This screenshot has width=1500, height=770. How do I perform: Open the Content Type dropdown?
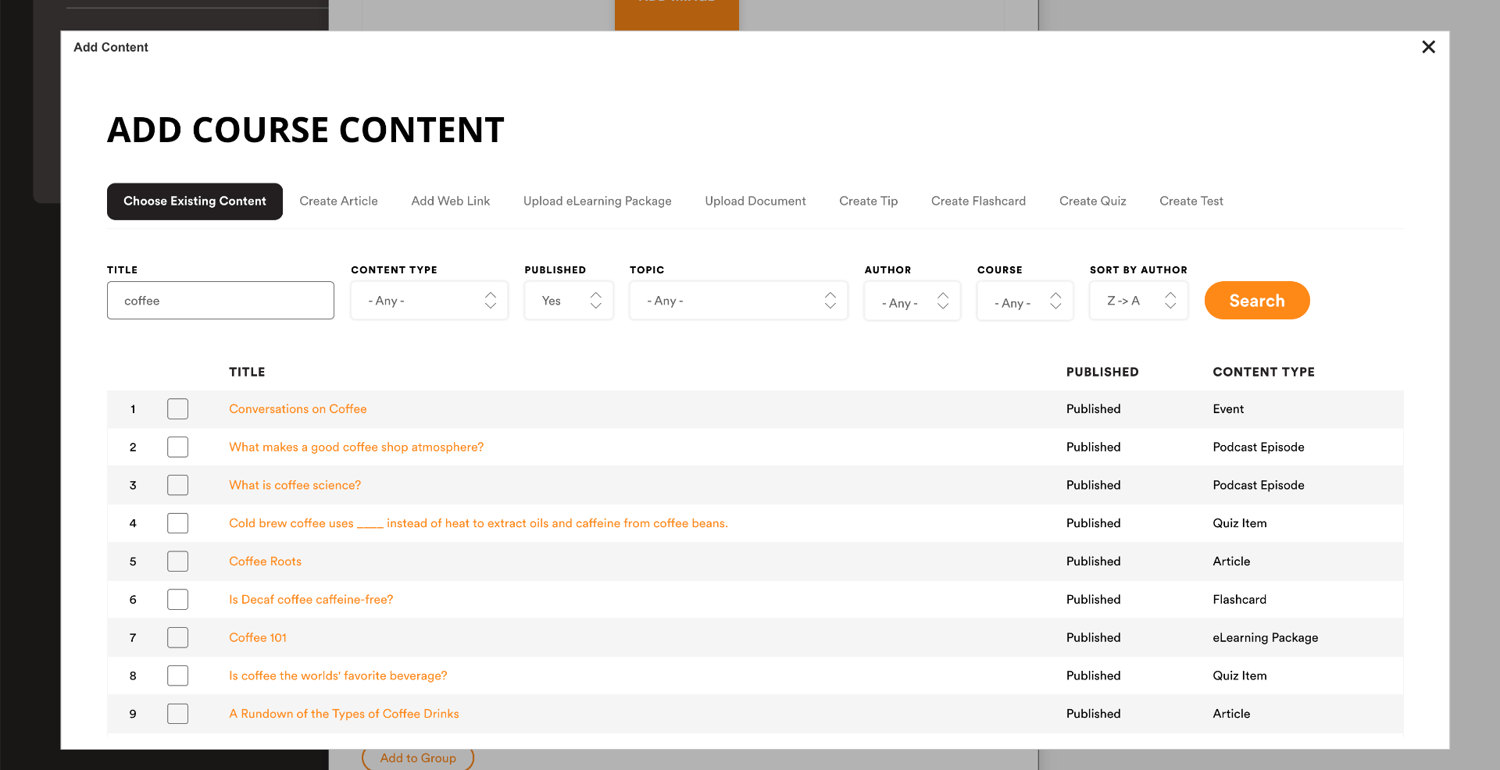[429, 301]
